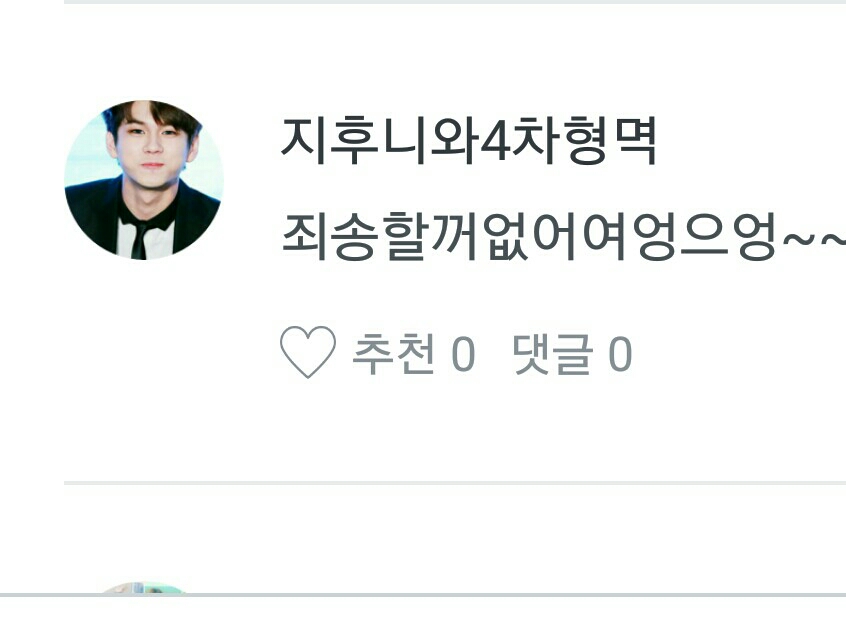Screen dimensions: 846x635
Task: Click the top divider line above the comment
Action: point(455,2)
